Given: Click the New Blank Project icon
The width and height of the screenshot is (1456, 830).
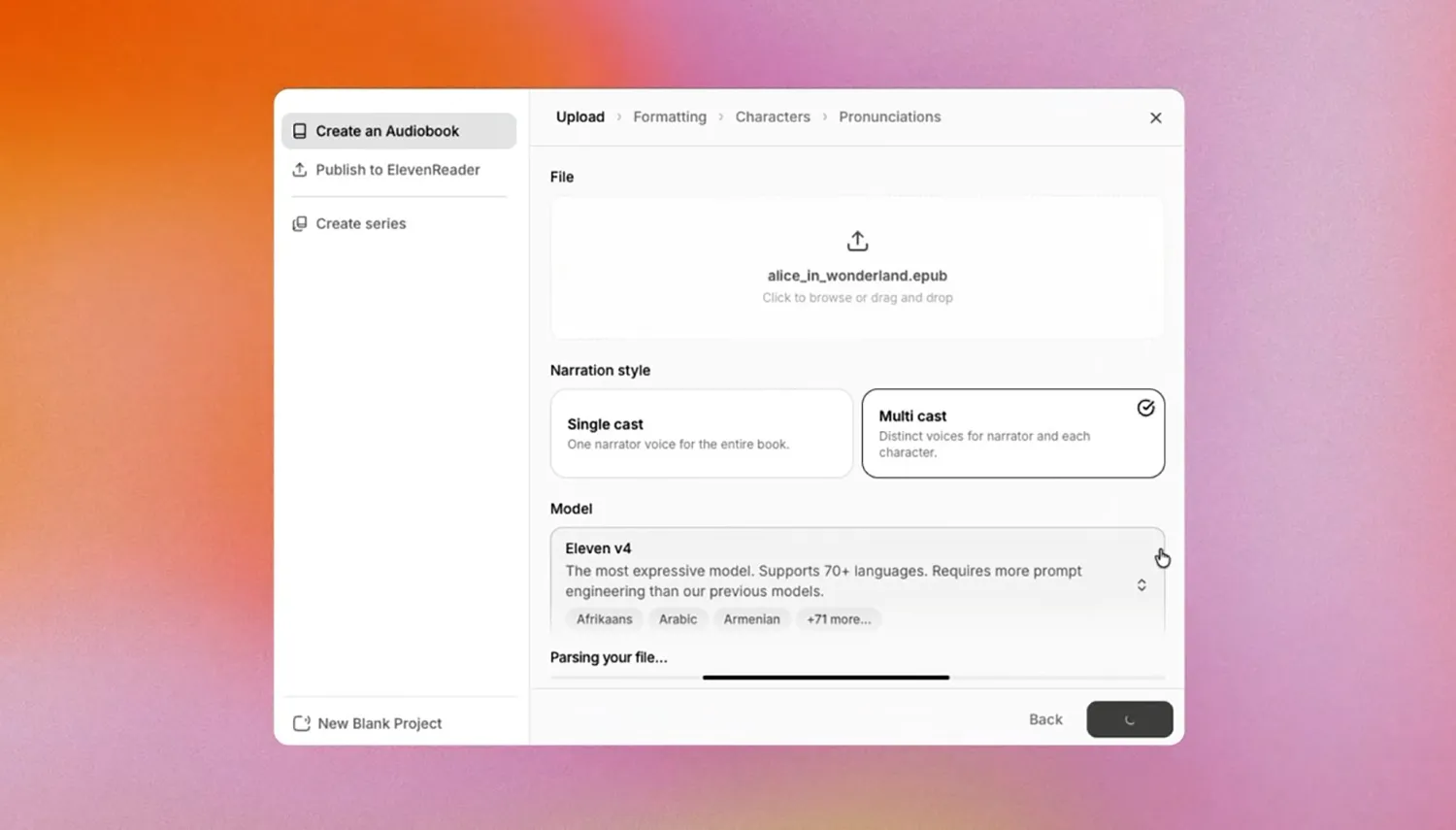Looking at the screenshot, I should [302, 723].
